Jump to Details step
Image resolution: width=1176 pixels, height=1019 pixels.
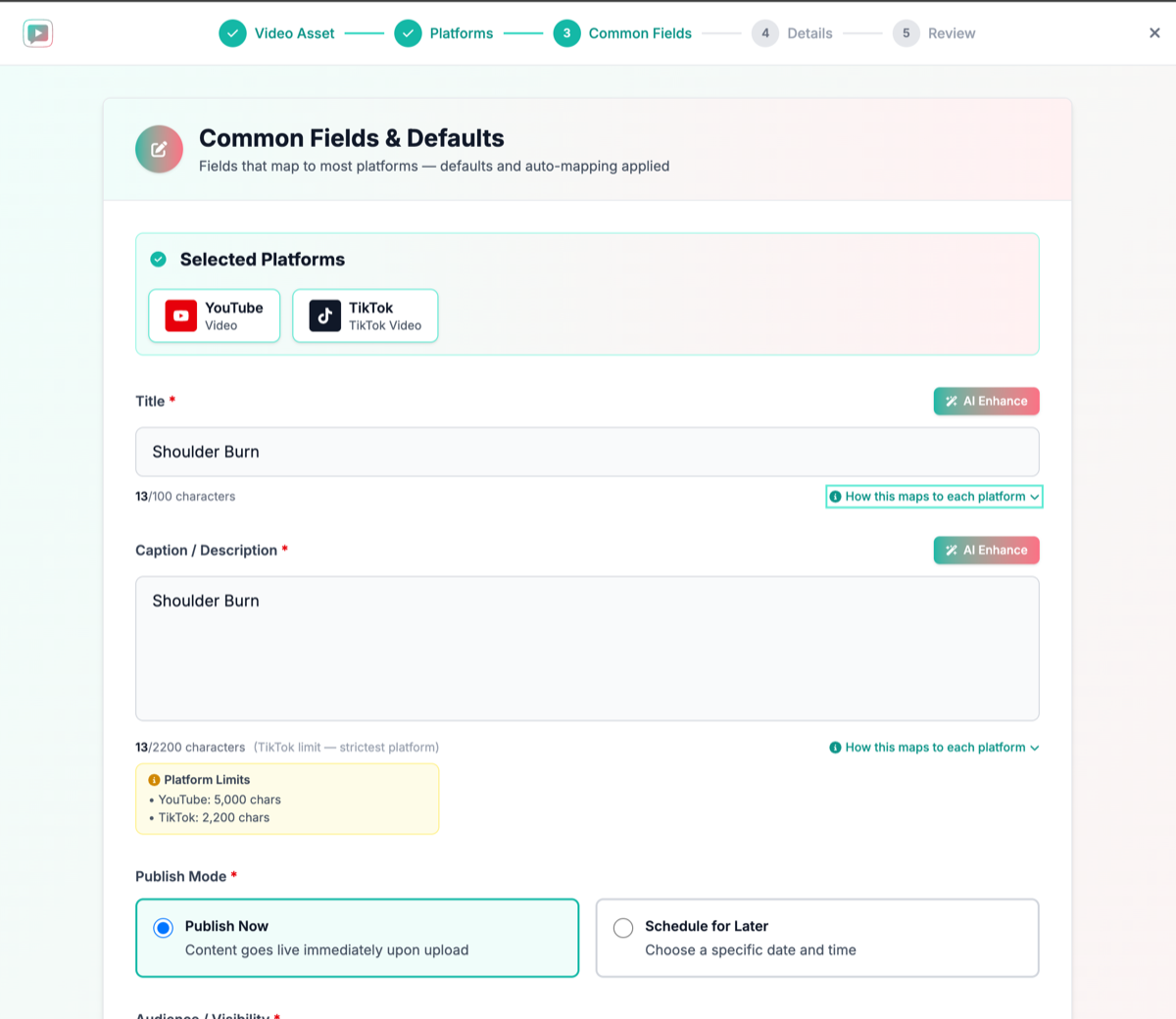[809, 33]
